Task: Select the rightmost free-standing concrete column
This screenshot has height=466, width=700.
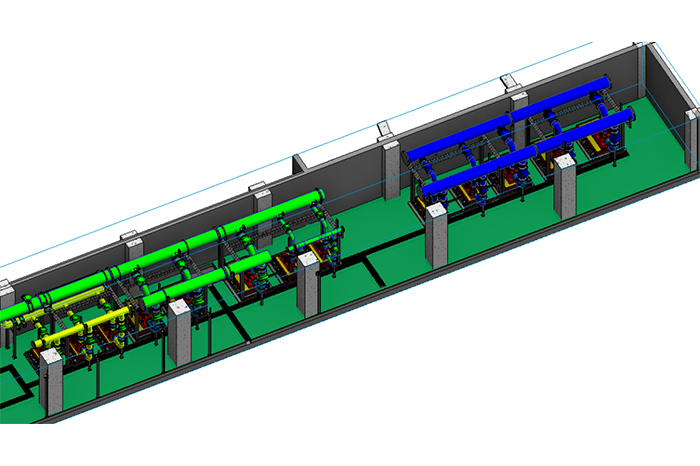Action: (565, 186)
